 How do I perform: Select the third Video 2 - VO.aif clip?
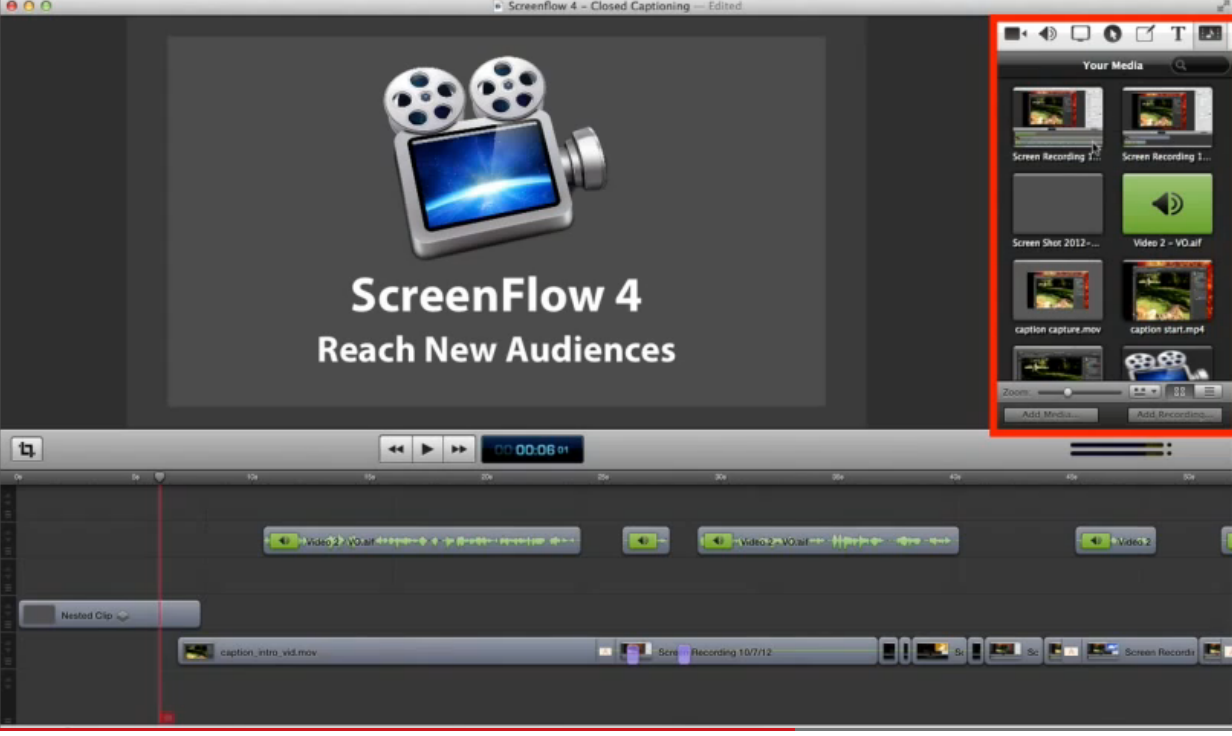click(x=828, y=541)
